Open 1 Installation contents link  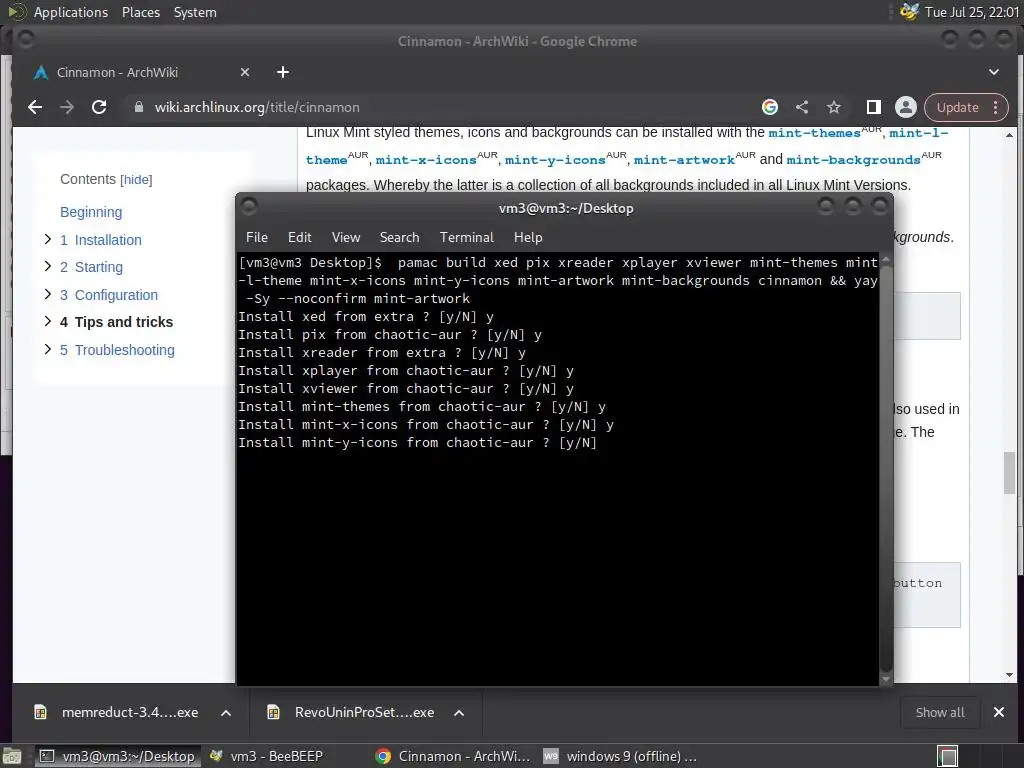click(101, 240)
